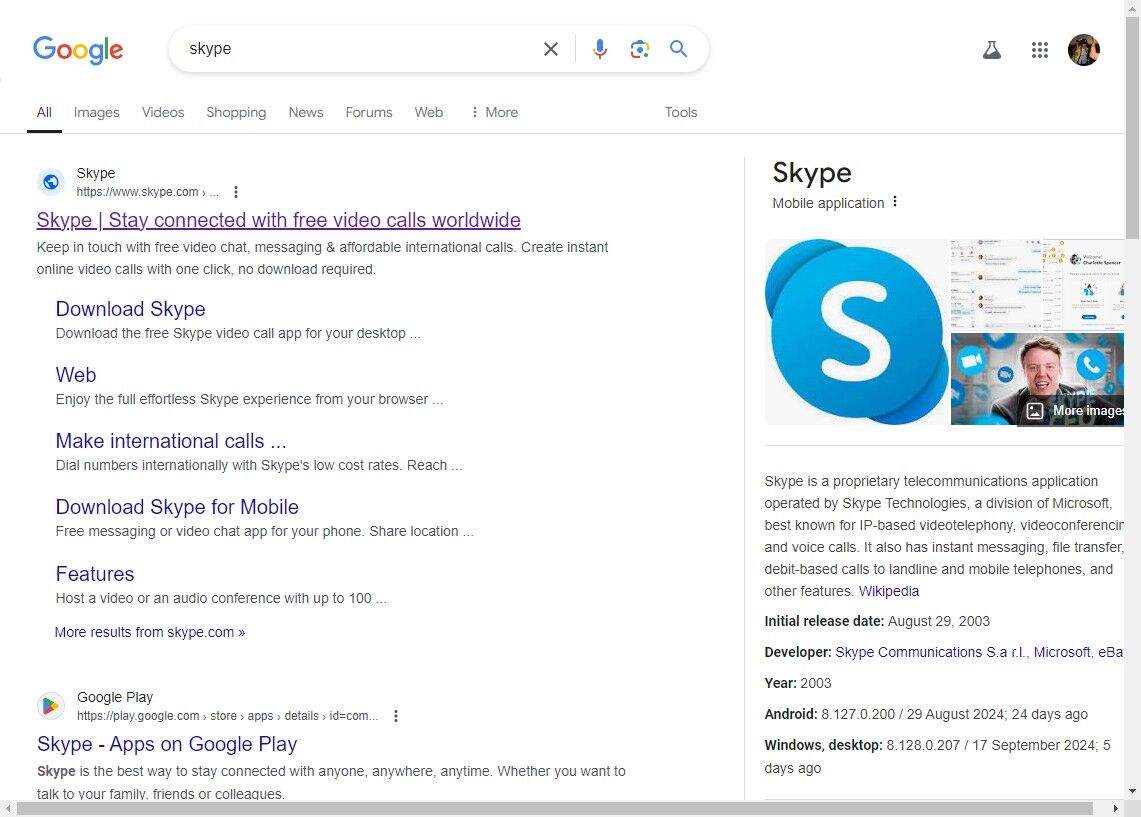The width and height of the screenshot is (1141, 817).
Task: Open the Web sitelink
Action: click(76, 375)
